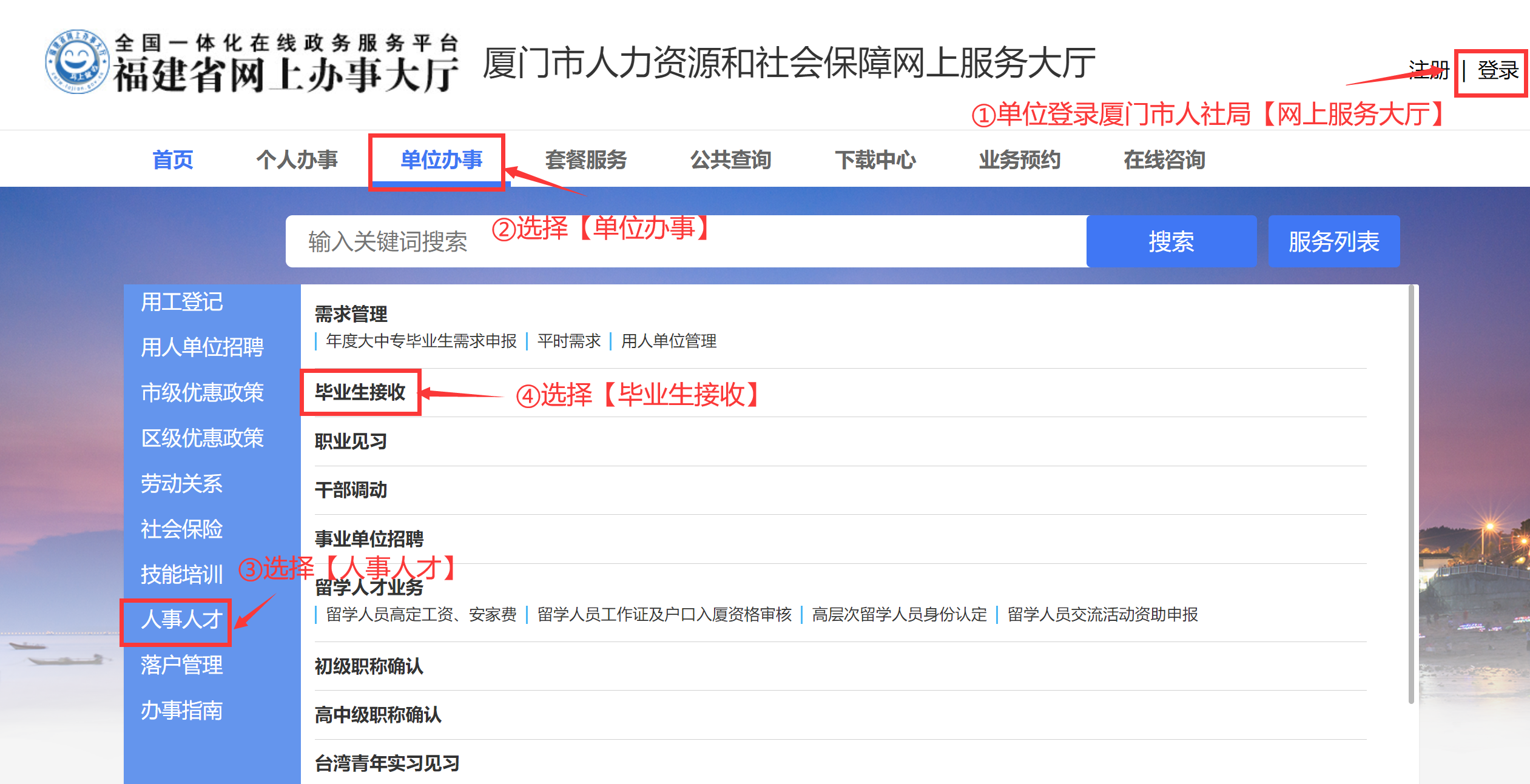Screen dimensions: 1530x784
Task: Choose 社会保险 from the sidebar
Action: (x=181, y=529)
